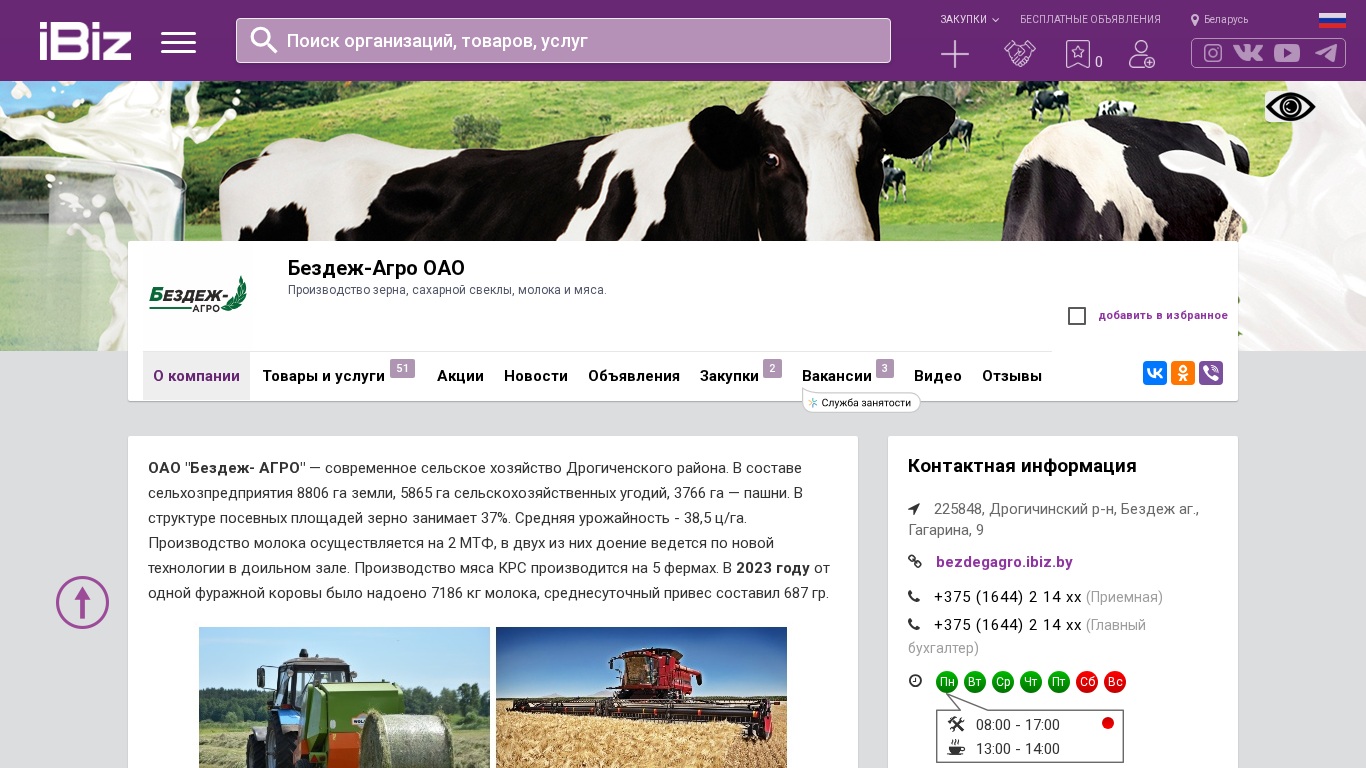The width and height of the screenshot is (1366, 768).
Task: Select Tuesday (Вт) schedule day
Action: (x=975, y=682)
